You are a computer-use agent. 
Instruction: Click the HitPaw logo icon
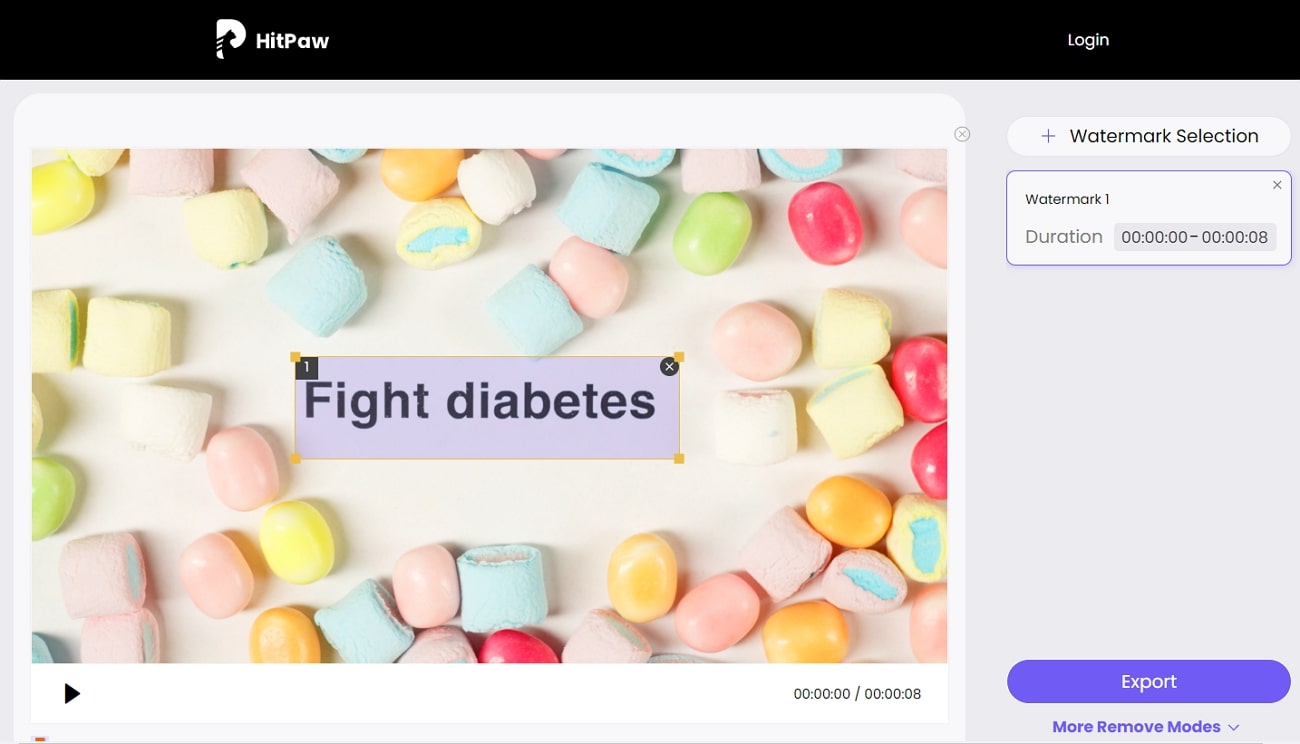231,39
